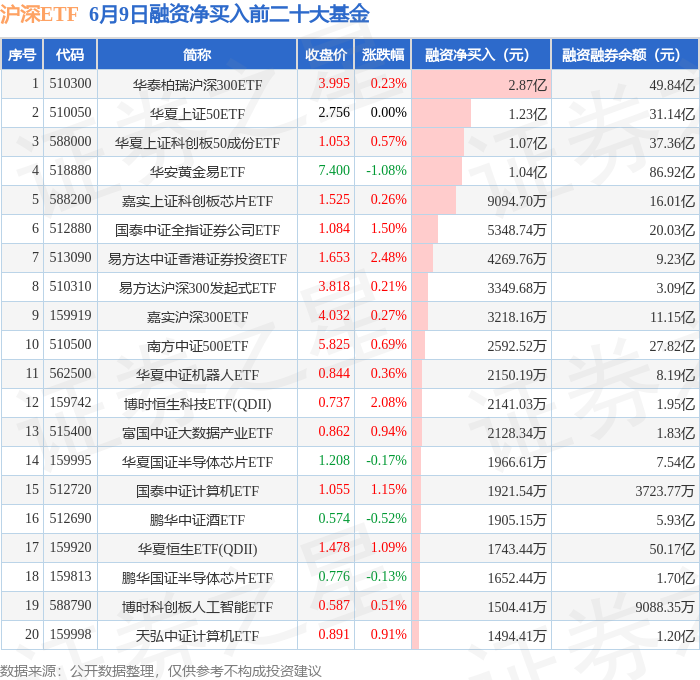Select fund name 富国中证大数据产业ETF
Viewport: 700px width, 680px height.
point(197,433)
